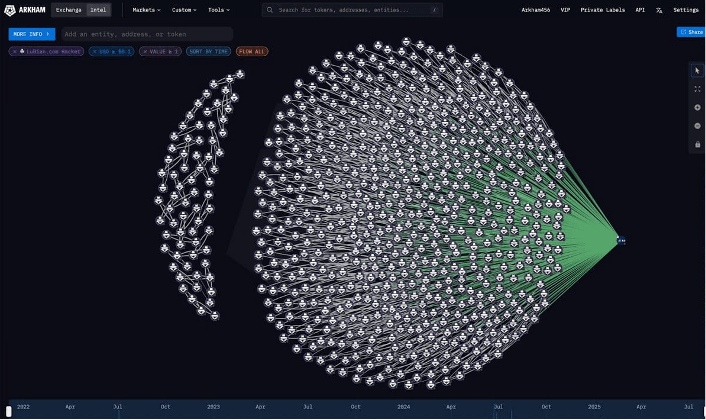Switch to Exchange mode
The image size is (706, 420).
pos(69,9)
